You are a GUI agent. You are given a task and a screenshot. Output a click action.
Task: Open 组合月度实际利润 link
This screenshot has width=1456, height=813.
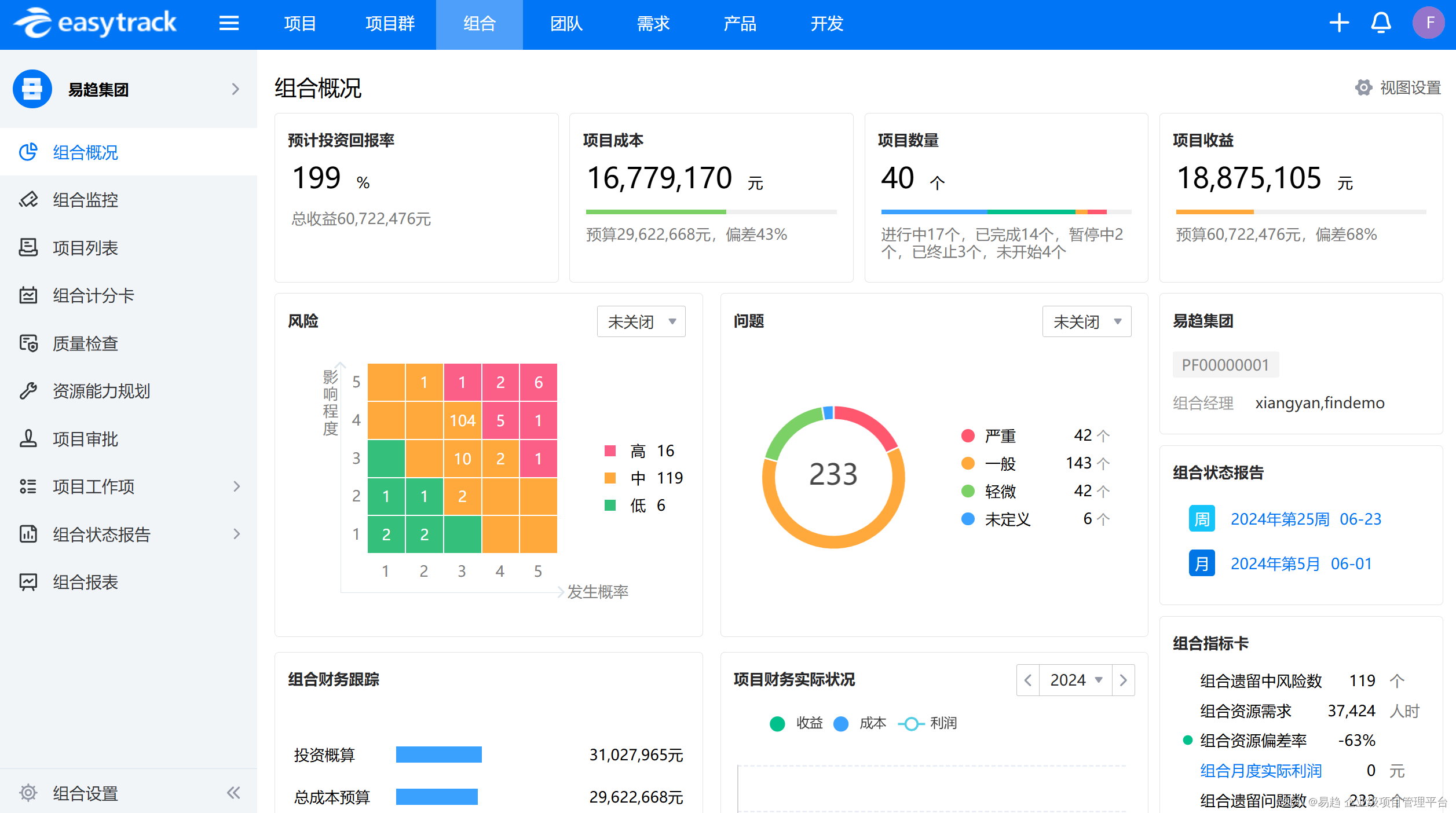point(1261,771)
